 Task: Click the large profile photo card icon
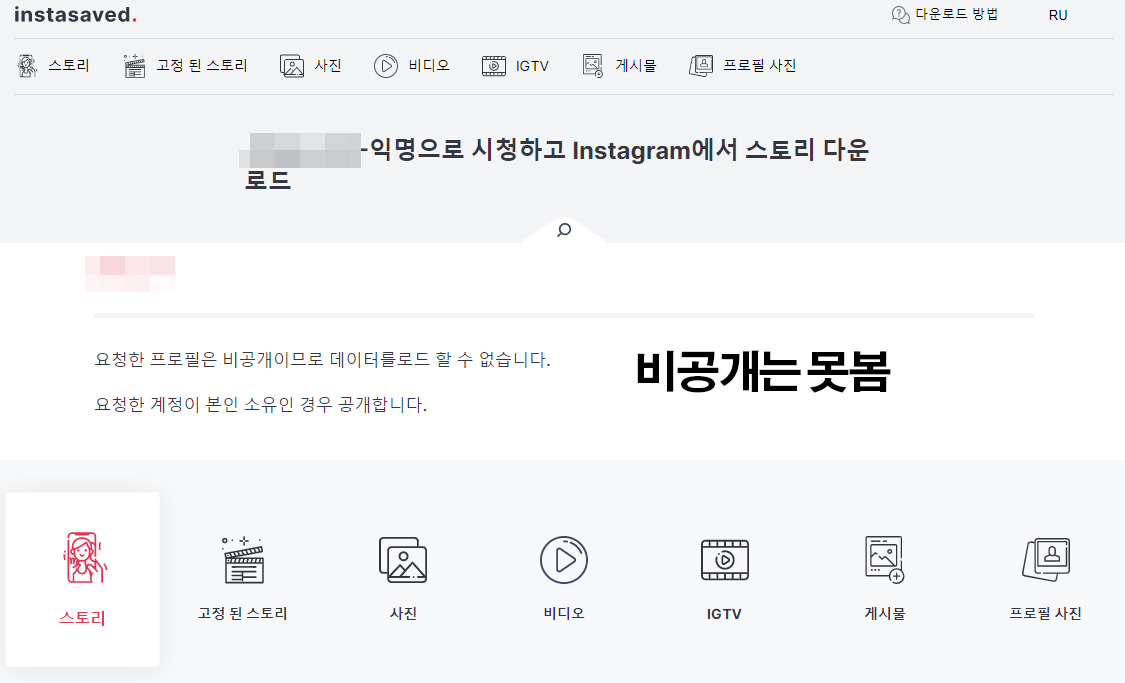[x=1046, y=560]
